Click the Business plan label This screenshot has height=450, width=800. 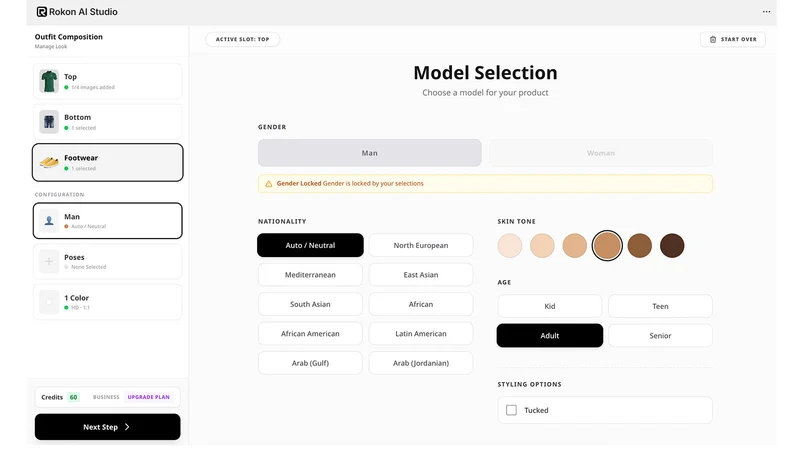pyautogui.click(x=106, y=397)
